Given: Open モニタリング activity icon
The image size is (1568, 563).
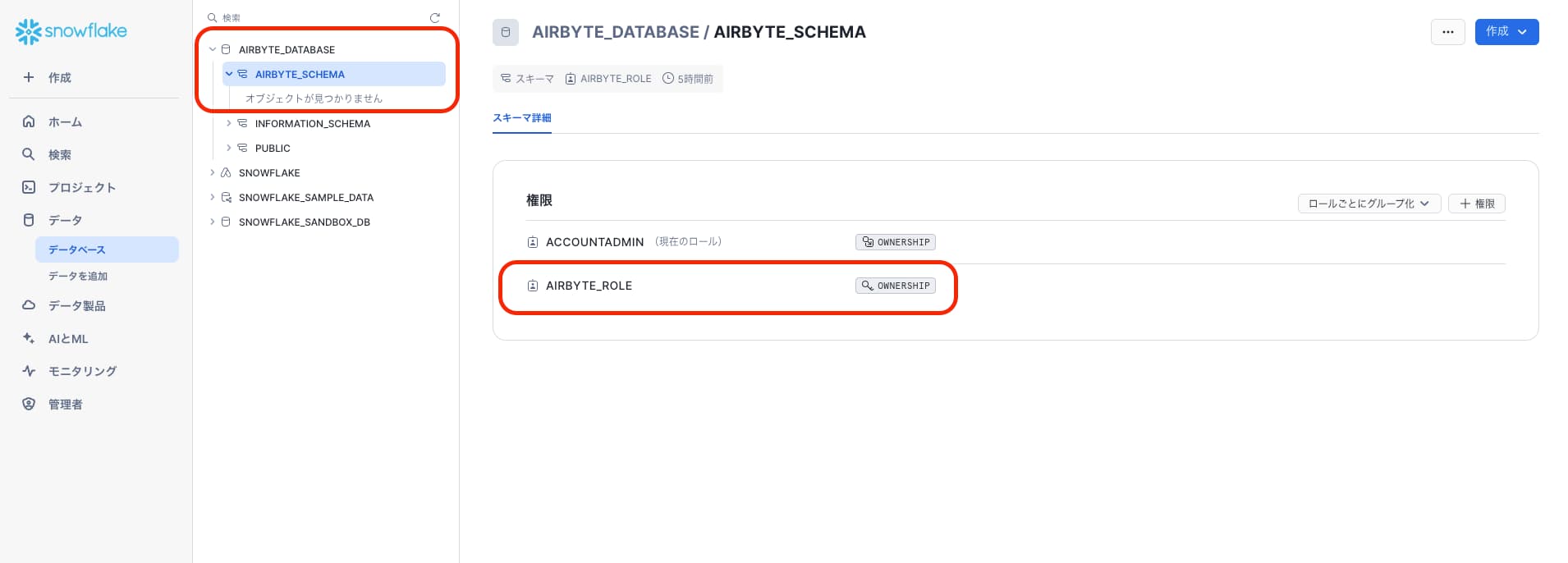Looking at the screenshot, I should [x=29, y=371].
